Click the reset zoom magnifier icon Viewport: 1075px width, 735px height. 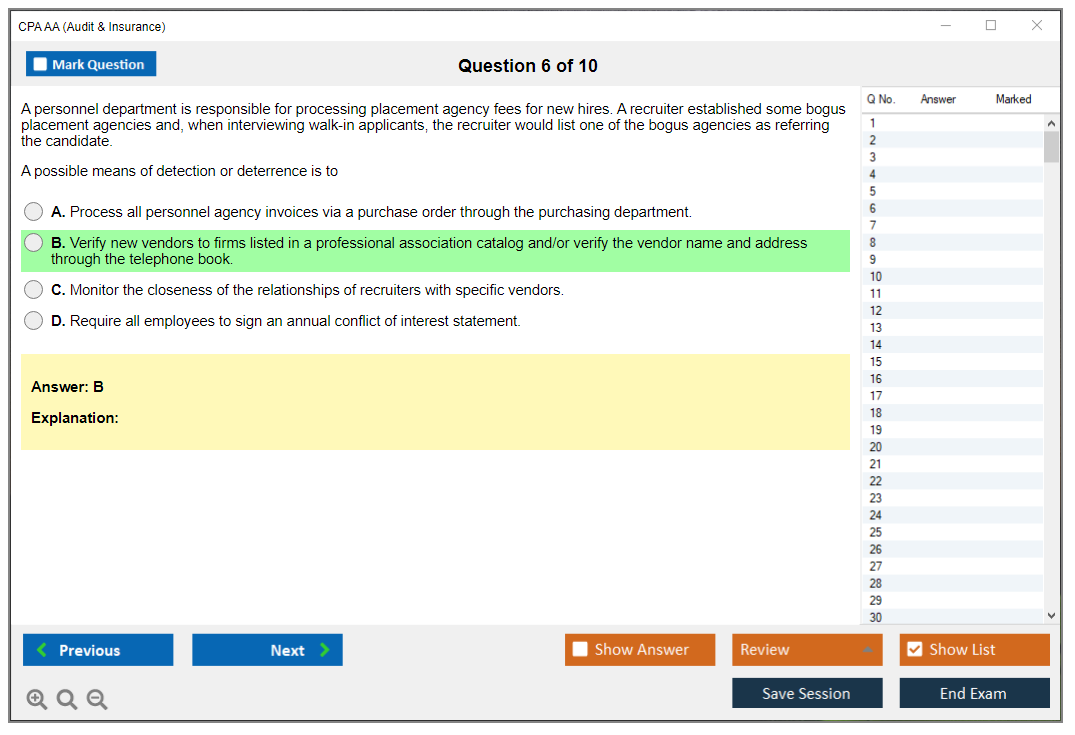tap(67, 700)
